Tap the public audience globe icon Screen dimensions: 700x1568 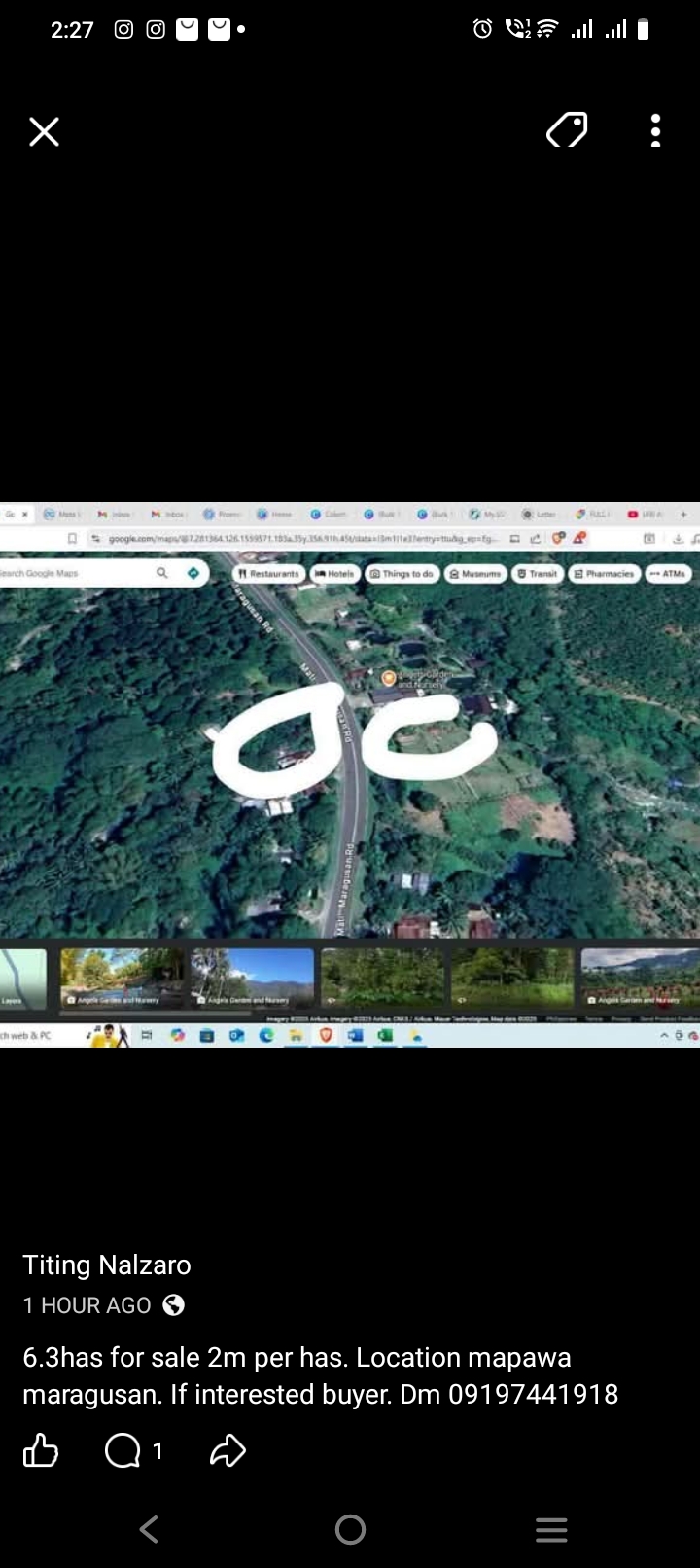point(174,1305)
